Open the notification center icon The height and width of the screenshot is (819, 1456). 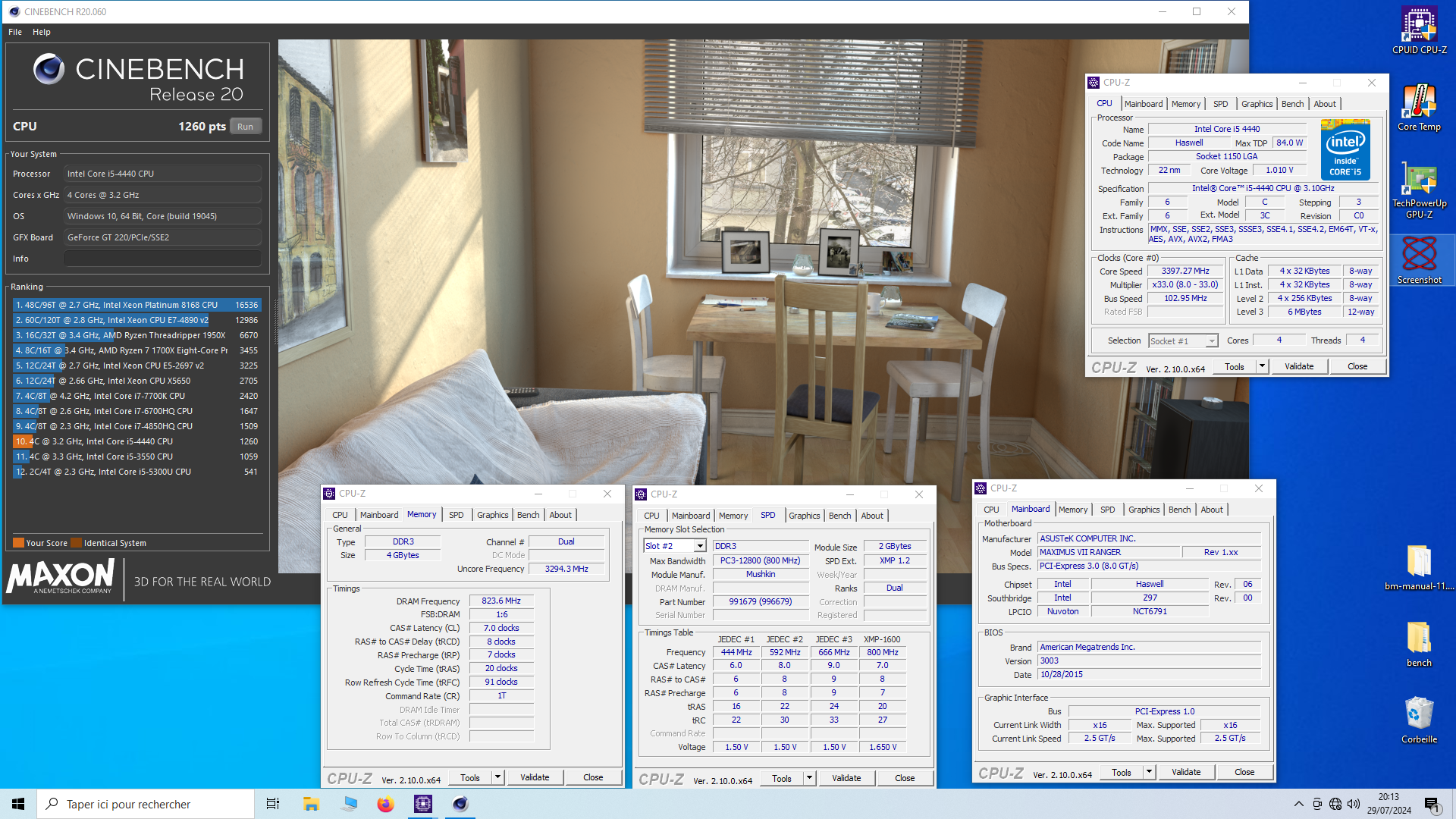tap(1432, 804)
